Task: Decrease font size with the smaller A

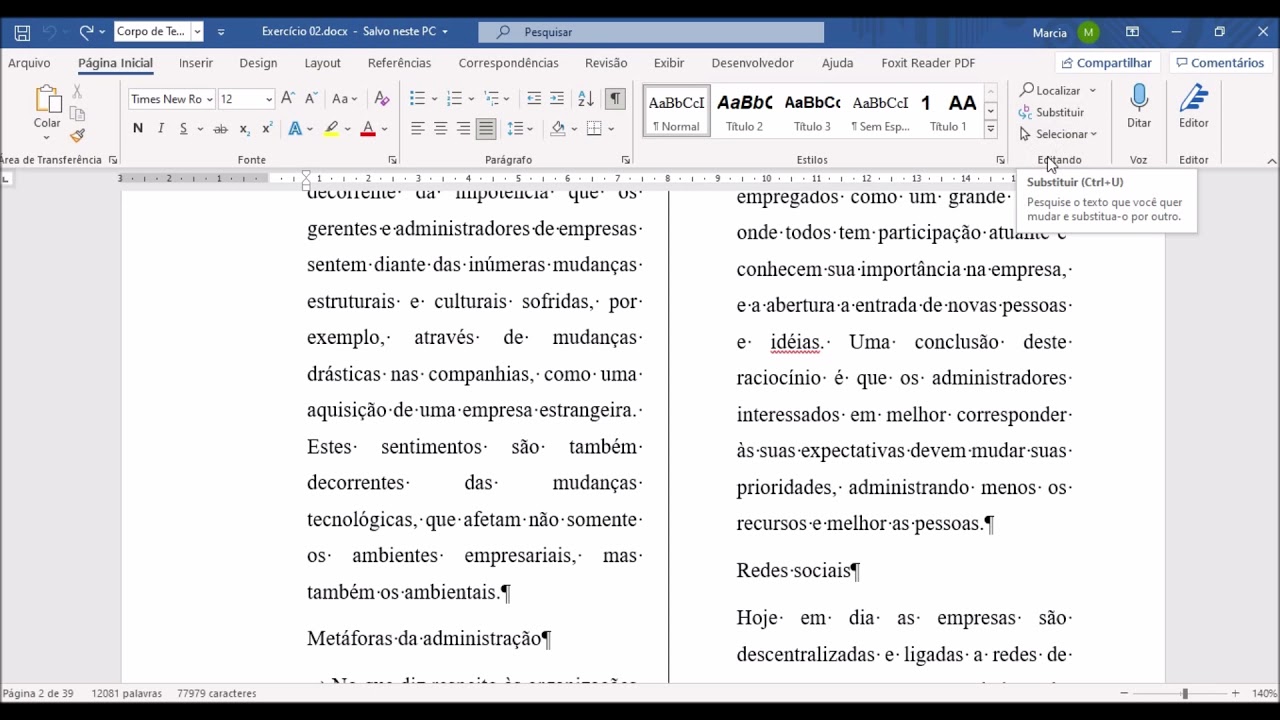Action: coord(311,99)
